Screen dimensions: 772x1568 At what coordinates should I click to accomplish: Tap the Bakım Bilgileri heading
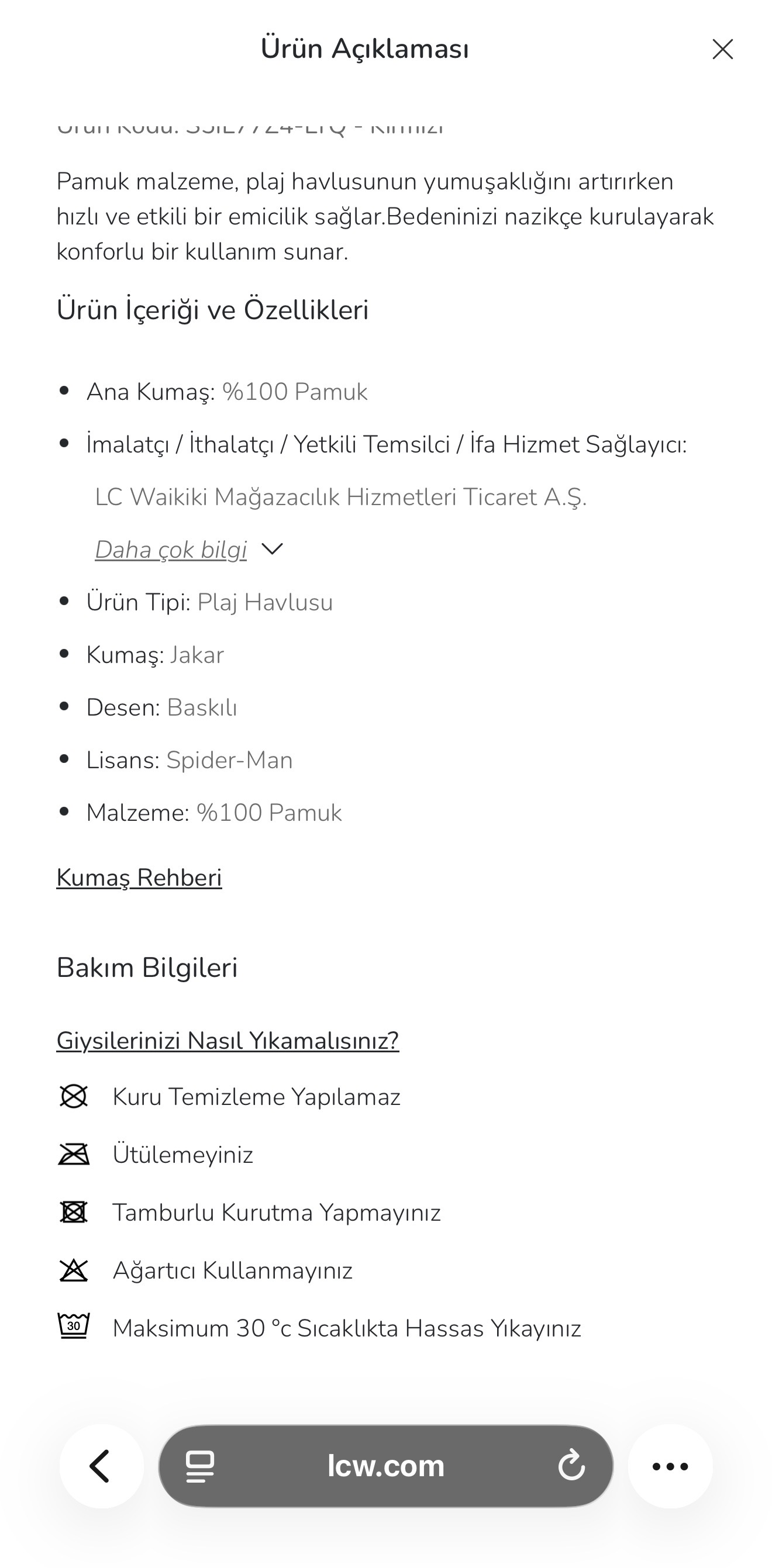[147, 967]
